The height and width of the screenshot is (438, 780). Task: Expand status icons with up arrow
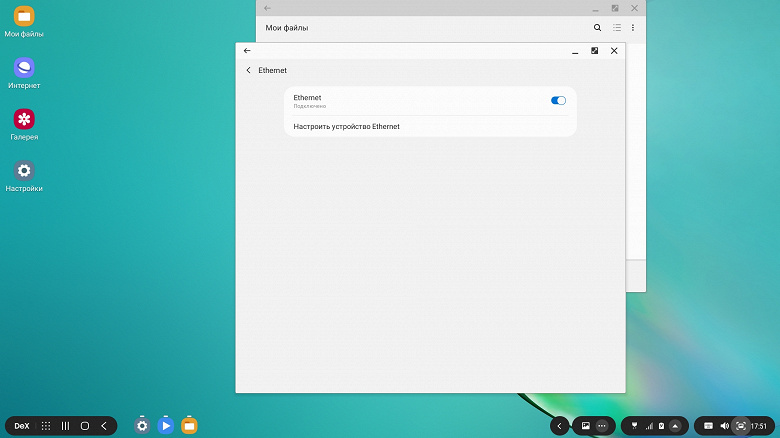675,426
